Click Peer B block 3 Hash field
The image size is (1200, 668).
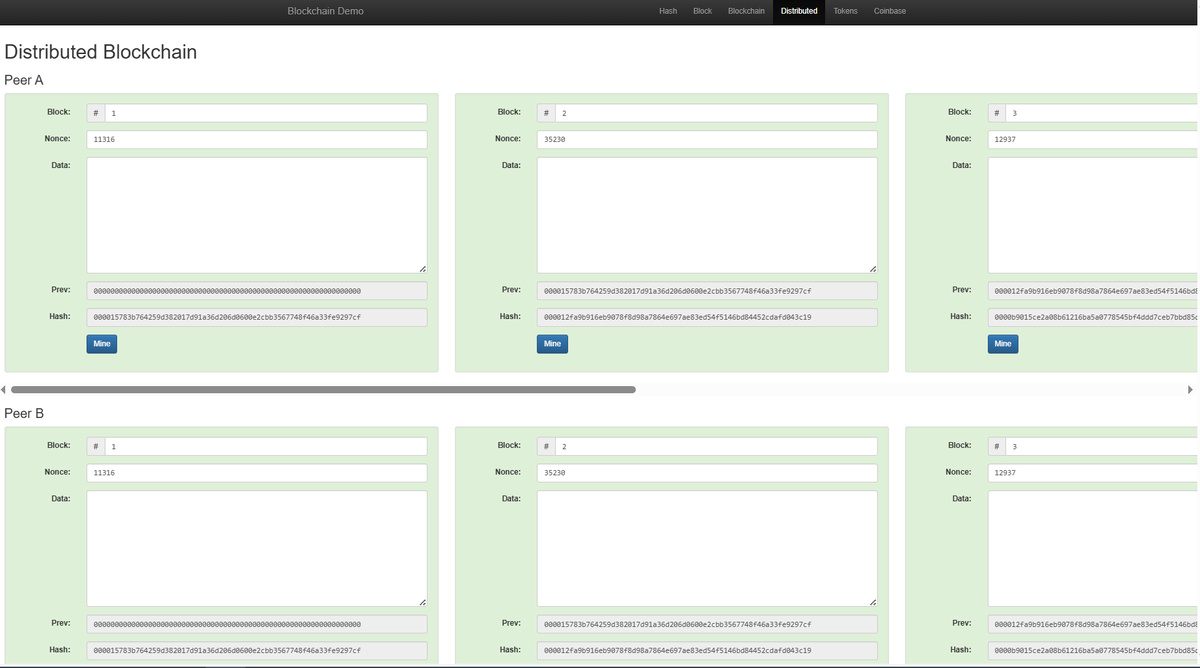click(x=1093, y=650)
